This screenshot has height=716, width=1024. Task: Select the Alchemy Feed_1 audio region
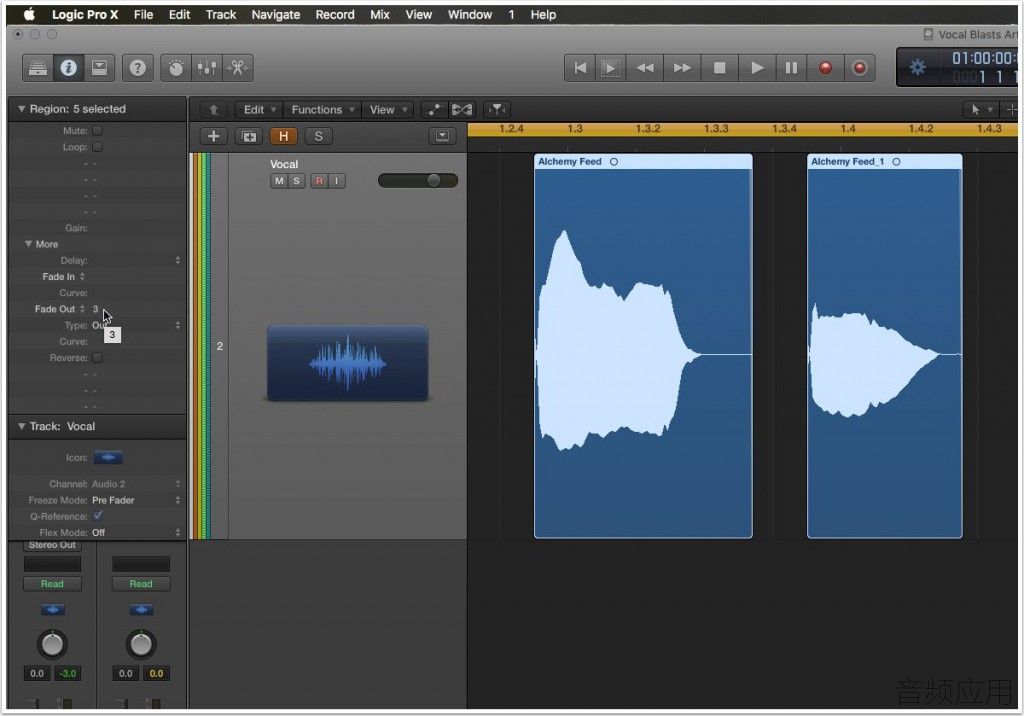click(884, 346)
